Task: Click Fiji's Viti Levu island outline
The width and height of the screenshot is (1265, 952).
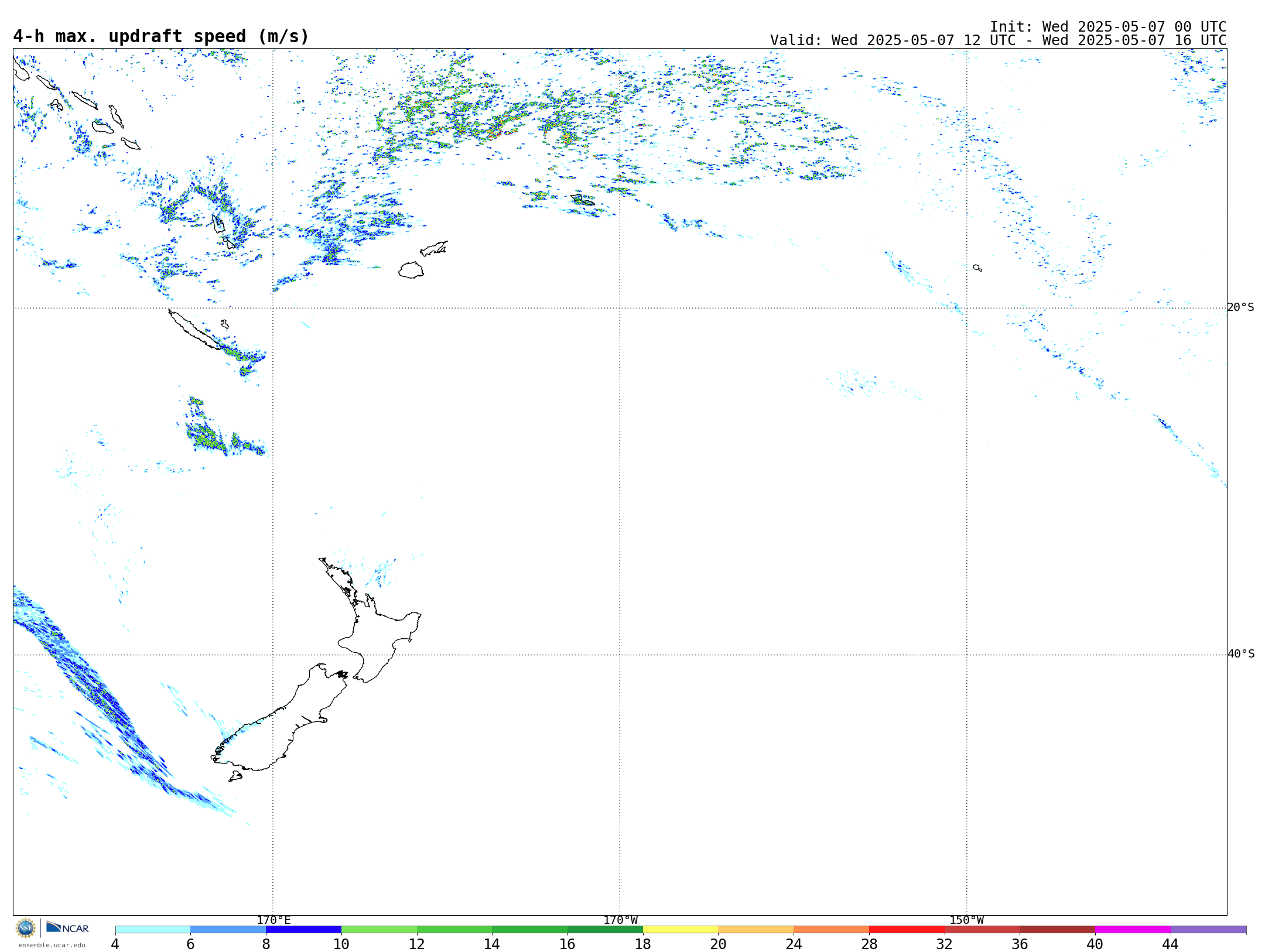Action: pos(411,270)
